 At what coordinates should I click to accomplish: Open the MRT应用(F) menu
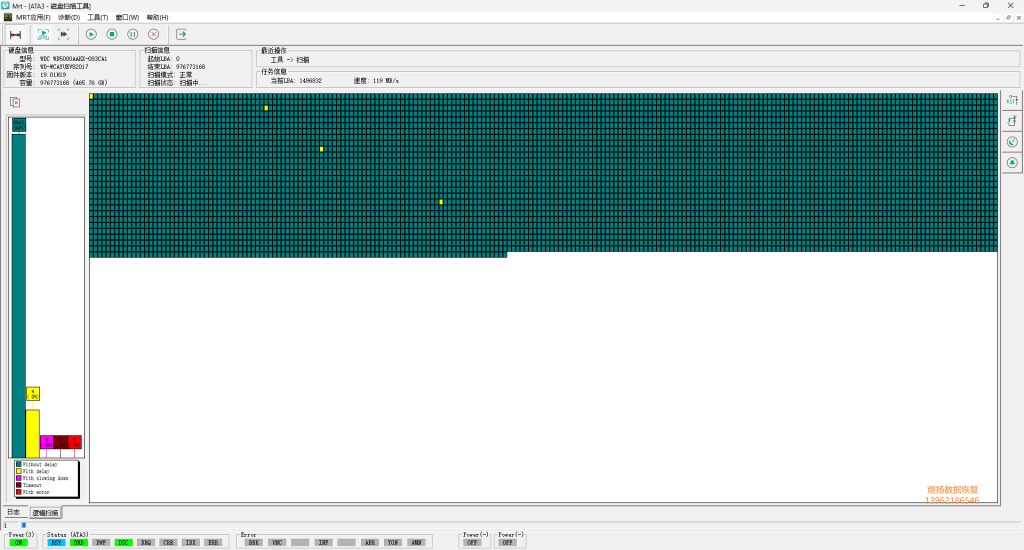(33, 18)
